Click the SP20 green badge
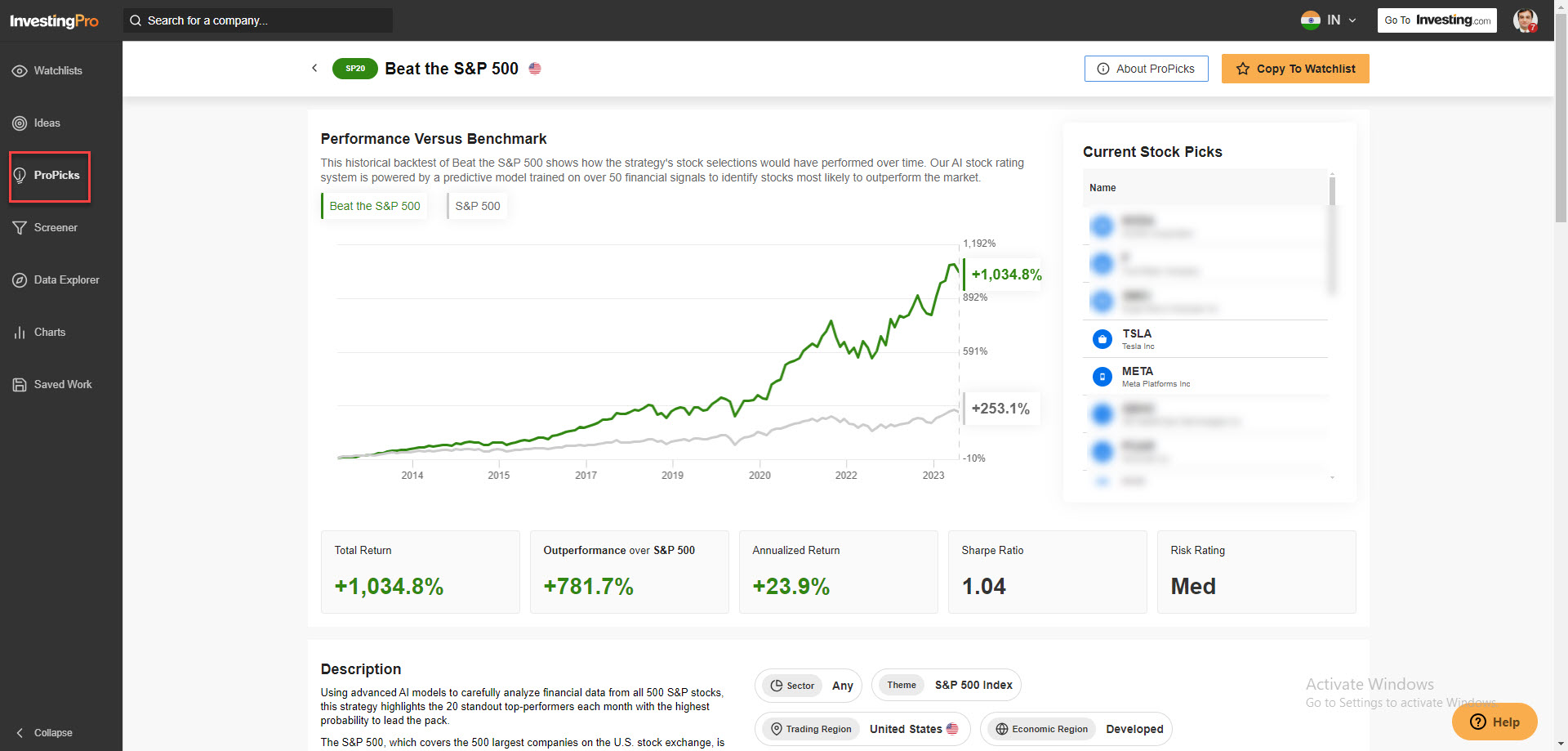The width and height of the screenshot is (1568, 751). (355, 69)
